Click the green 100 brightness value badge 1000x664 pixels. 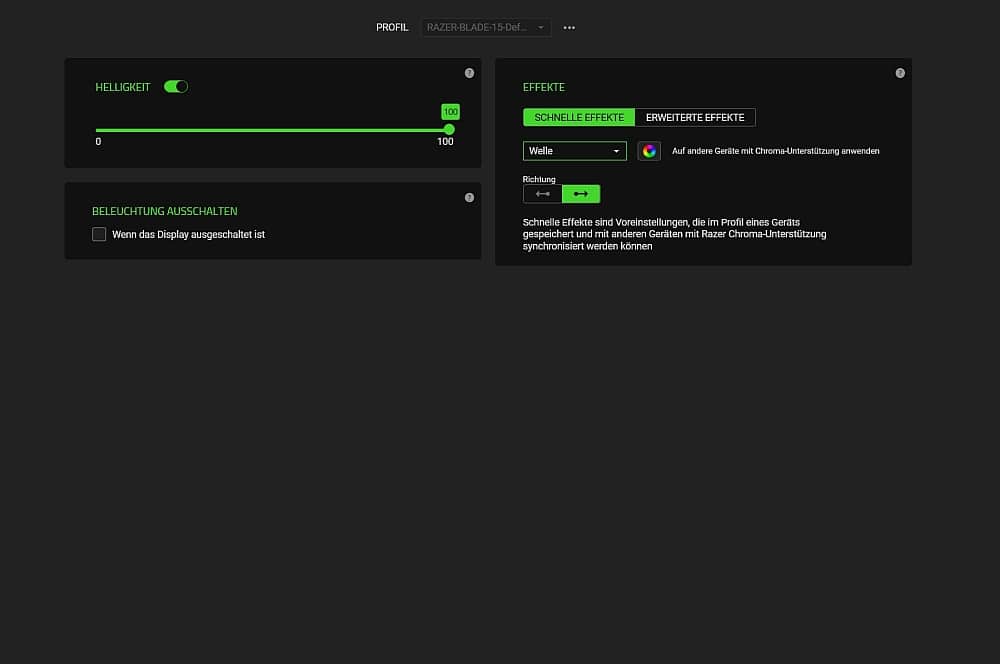point(450,112)
